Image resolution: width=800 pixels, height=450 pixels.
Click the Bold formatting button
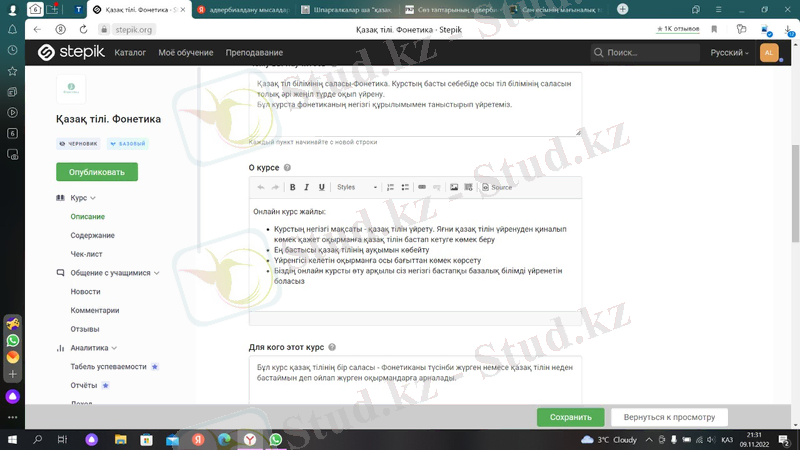tap(292, 187)
